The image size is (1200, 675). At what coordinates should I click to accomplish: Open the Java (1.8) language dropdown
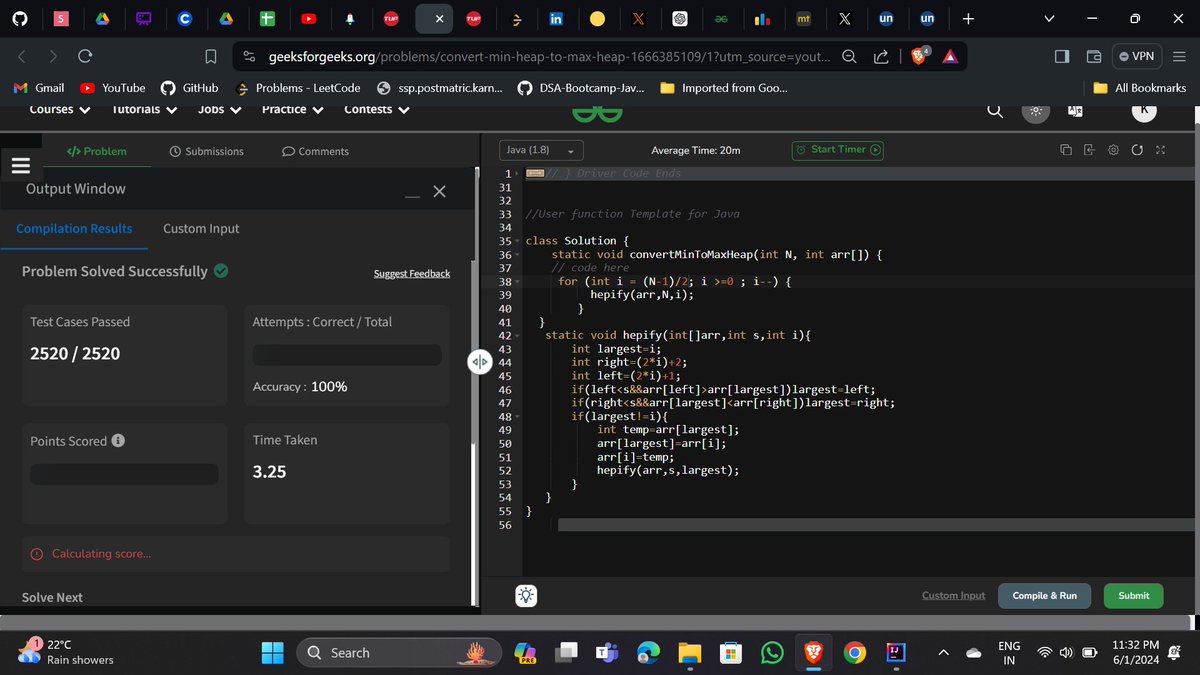pyautogui.click(x=541, y=150)
